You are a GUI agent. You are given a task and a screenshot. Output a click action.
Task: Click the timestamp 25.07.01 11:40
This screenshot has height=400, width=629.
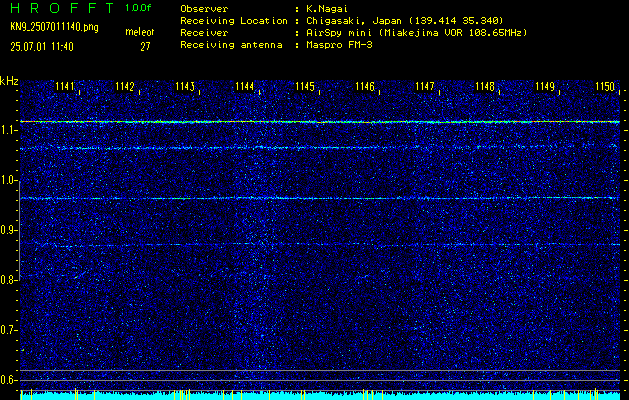[x=42, y=47]
